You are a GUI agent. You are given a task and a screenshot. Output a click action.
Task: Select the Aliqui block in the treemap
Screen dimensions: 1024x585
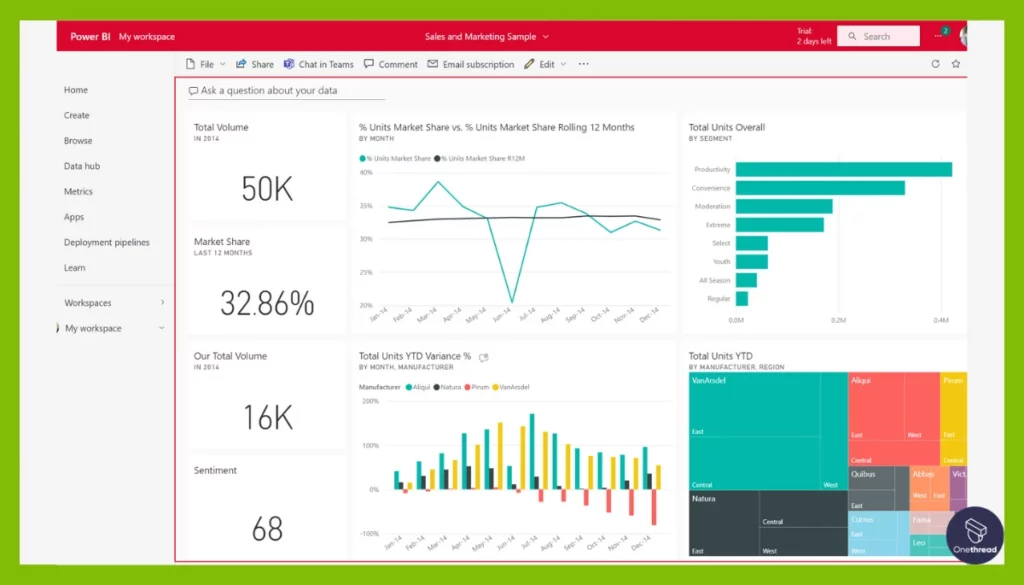893,419
